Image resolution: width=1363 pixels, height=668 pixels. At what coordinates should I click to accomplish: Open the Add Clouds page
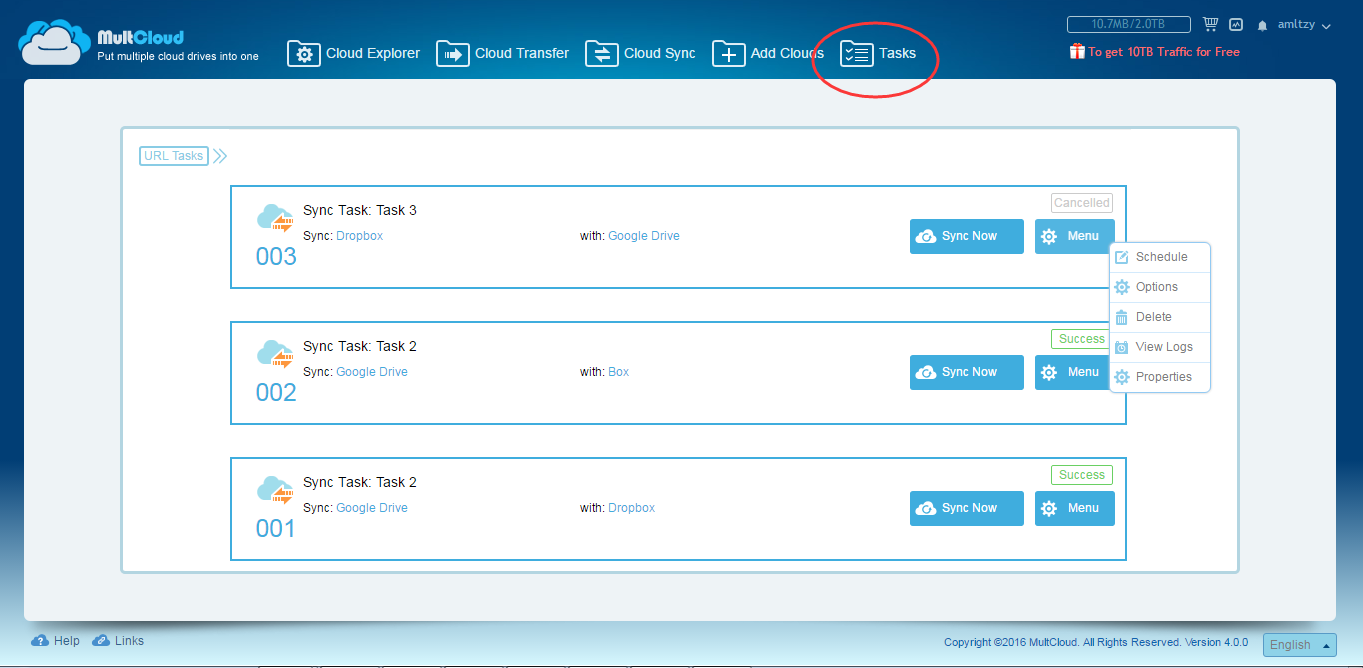click(x=768, y=53)
